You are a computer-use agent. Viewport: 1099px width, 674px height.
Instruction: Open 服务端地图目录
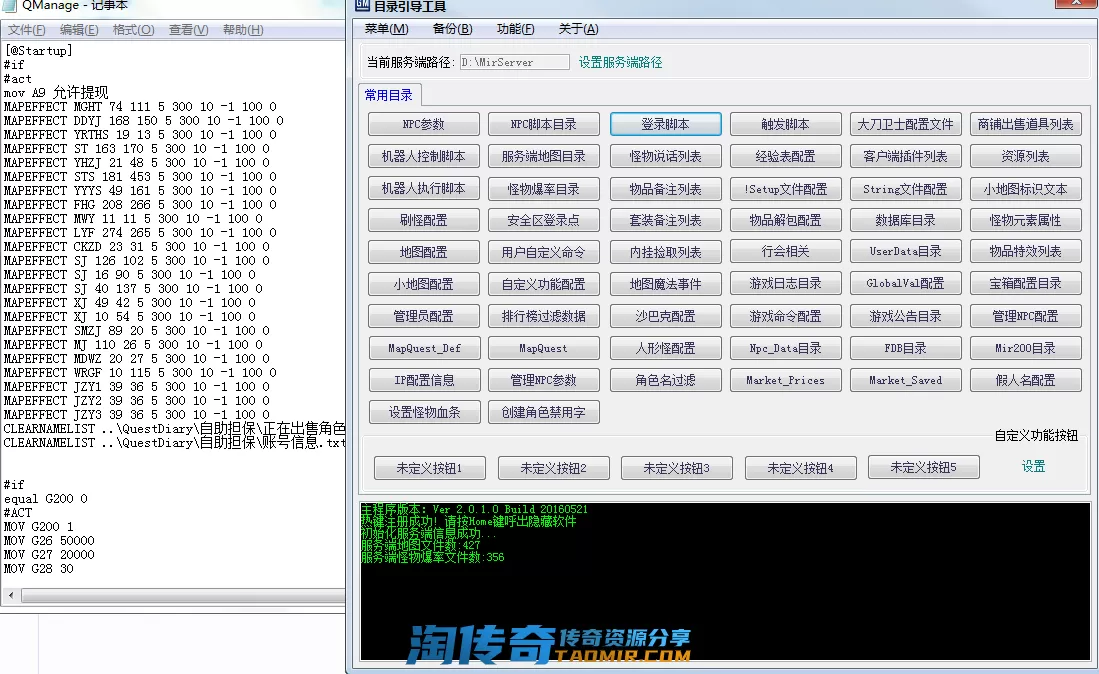[544, 156]
